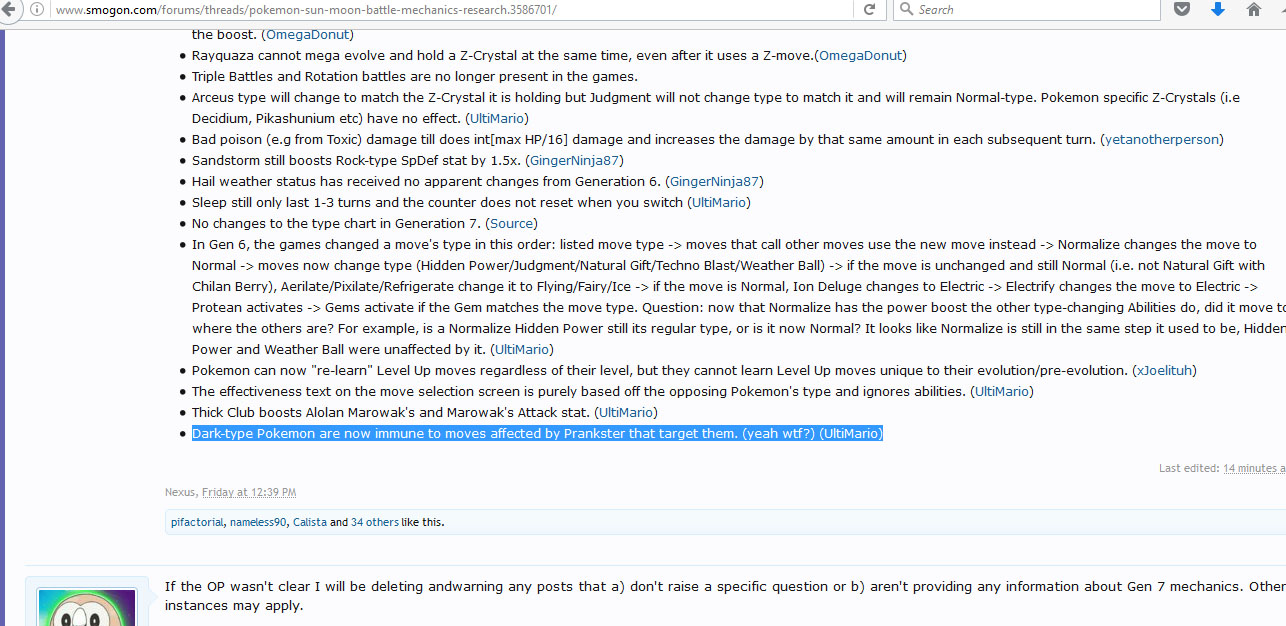Open GingerNinja87 link on Sandstorm line
This screenshot has width=1286, height=626.
click(x=575, y=160)
